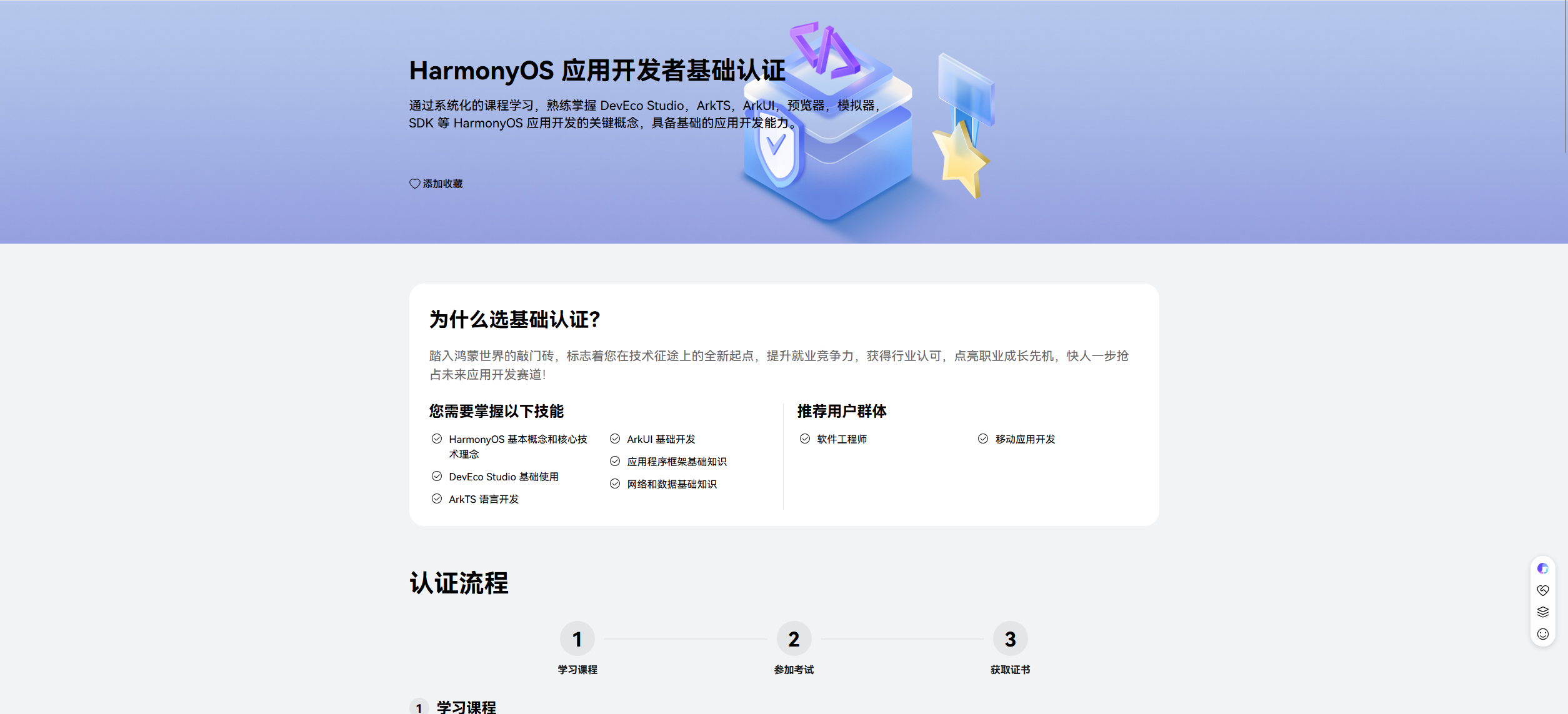Click the 应用程序框架基础知识 skill item
The image size is (1568, 714).
click(x=677, y=462)
